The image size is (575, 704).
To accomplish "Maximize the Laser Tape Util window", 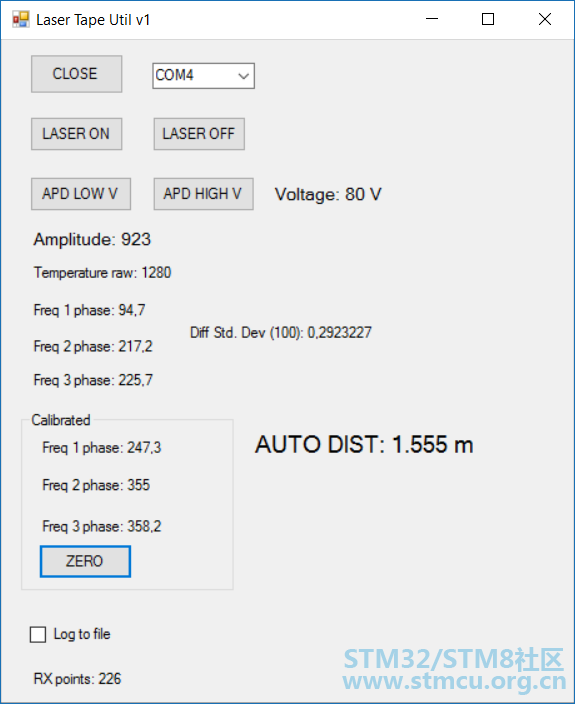I will [488, 19].
